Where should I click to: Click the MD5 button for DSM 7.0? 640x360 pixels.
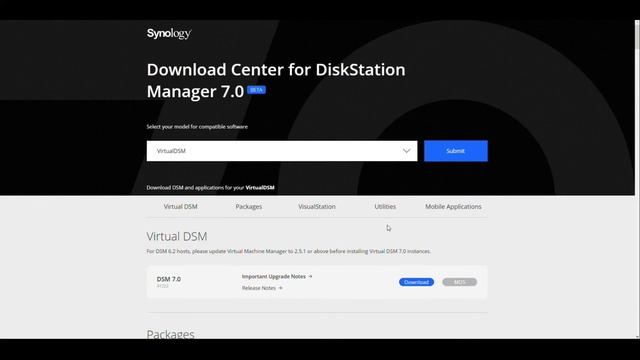[x=460, y=282]
